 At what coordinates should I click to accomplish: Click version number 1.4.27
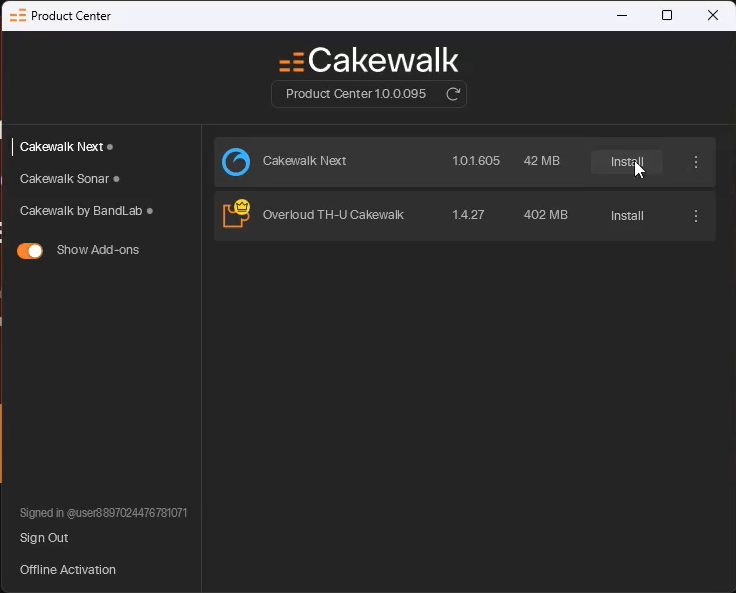coord(468,215)
